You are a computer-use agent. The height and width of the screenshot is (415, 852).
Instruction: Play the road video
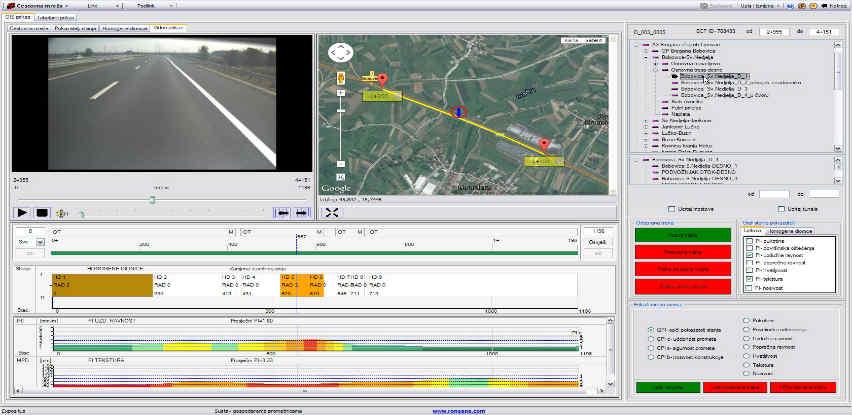click(x=22, y=213)
